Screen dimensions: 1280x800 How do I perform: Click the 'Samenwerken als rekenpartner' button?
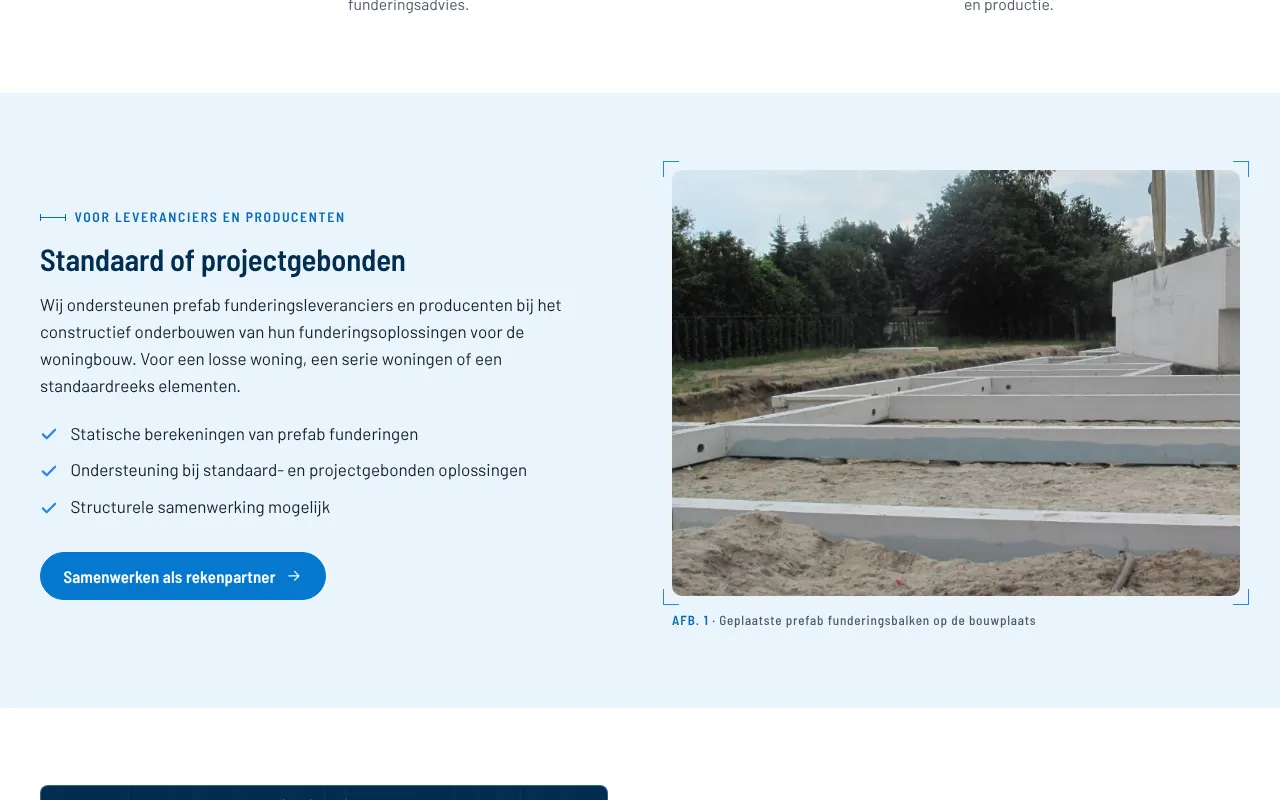click(x=183, y=576)
